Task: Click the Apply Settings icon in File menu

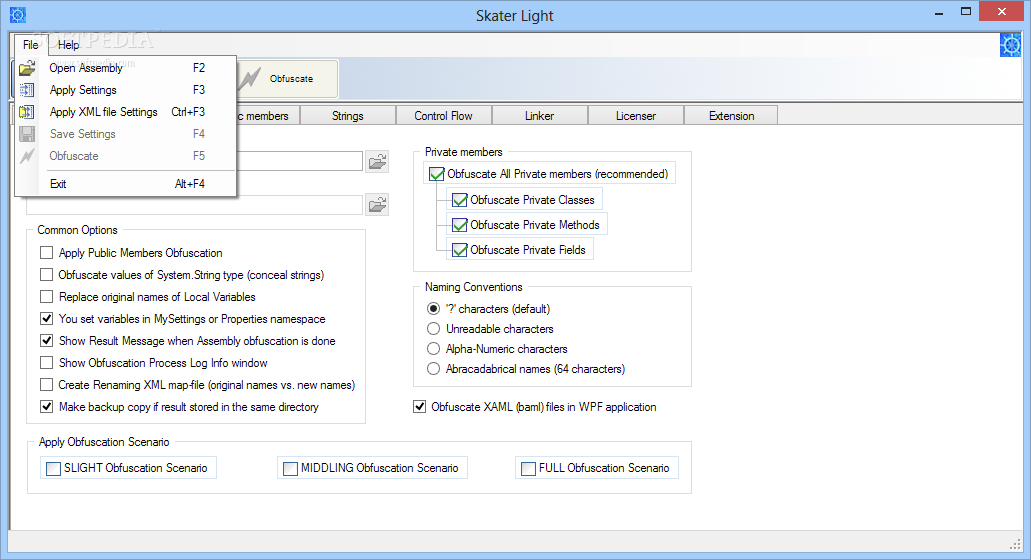Action: tap(27, 90)
